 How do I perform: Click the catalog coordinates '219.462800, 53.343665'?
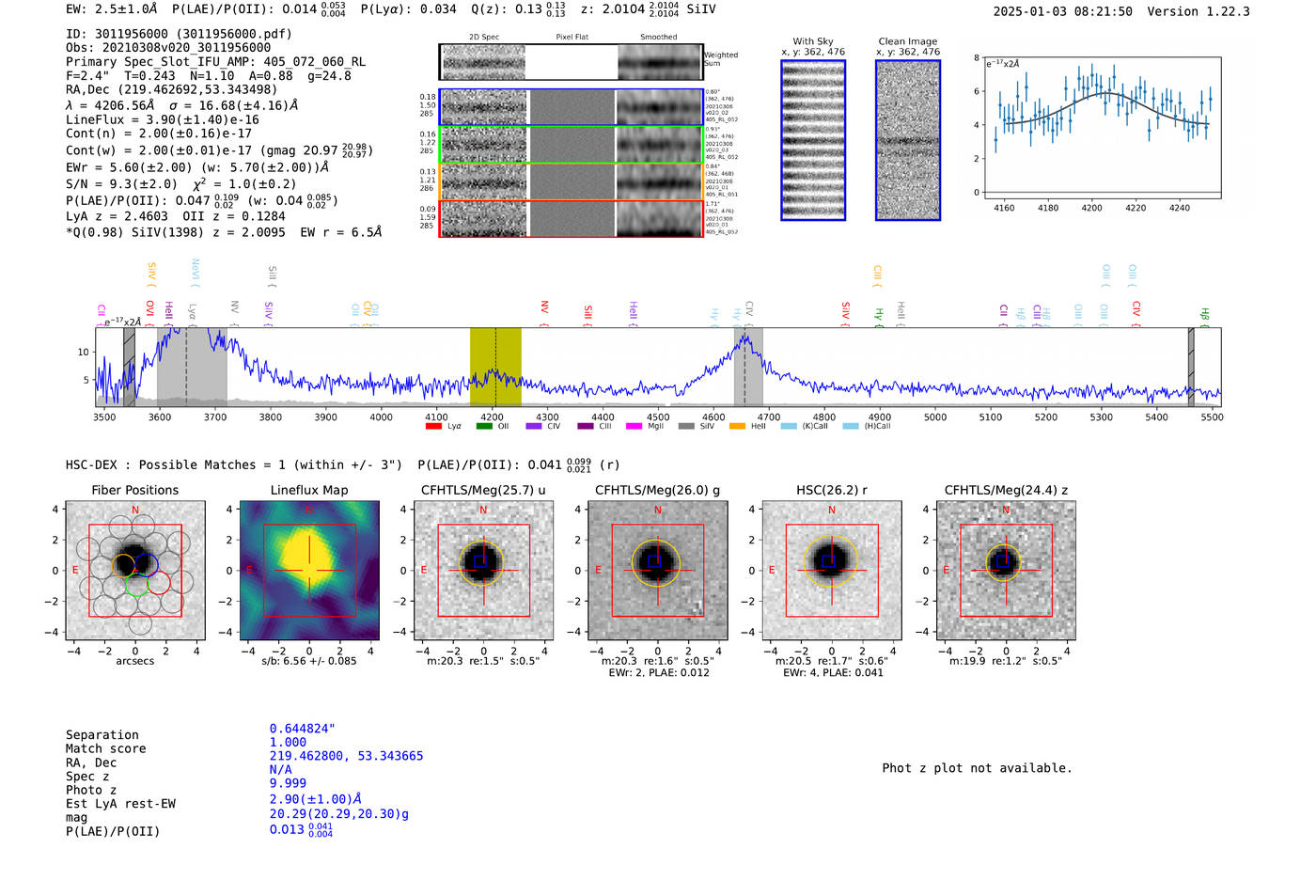pyautogui.click(x=347, y=756)
